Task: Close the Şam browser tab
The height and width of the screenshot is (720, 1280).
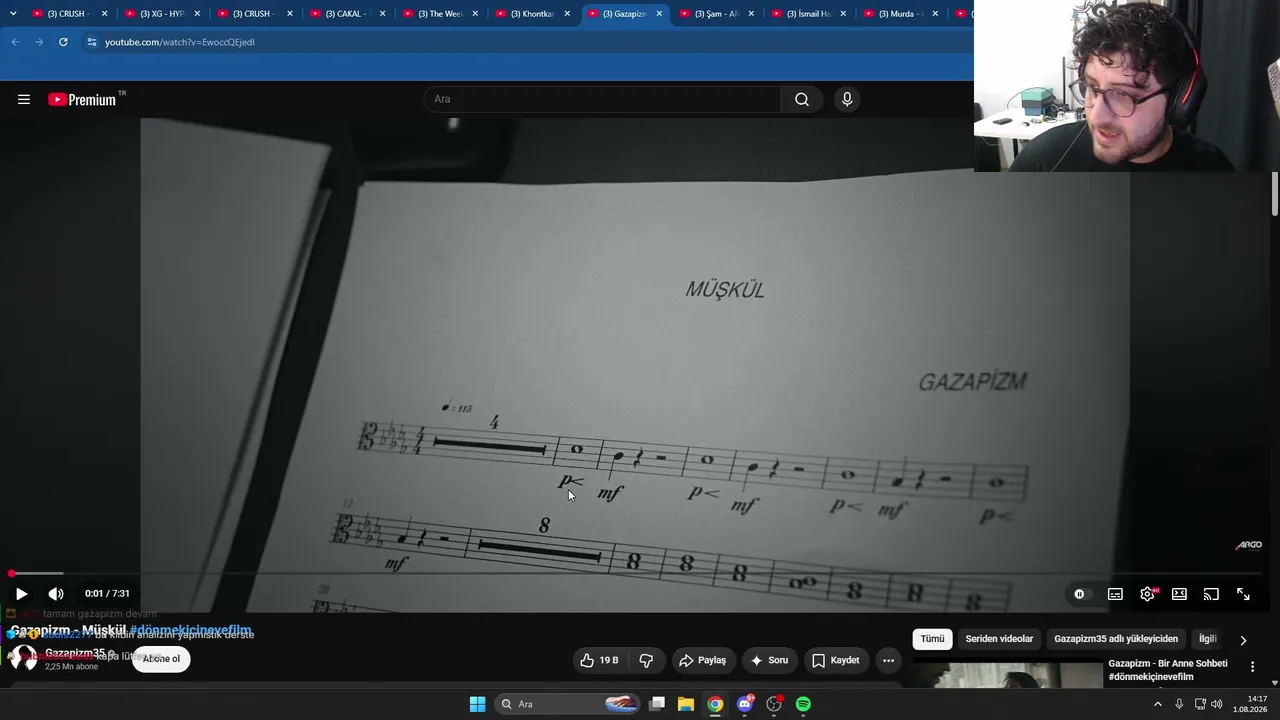Action: point(751,14)
